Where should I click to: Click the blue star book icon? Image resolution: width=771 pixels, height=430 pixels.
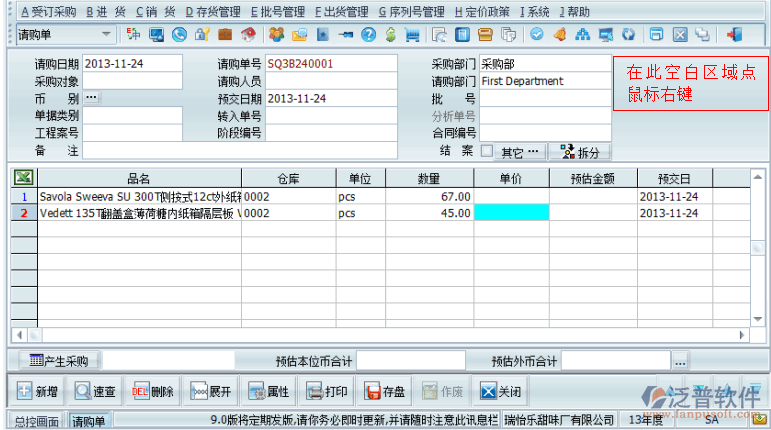point(323,34)
